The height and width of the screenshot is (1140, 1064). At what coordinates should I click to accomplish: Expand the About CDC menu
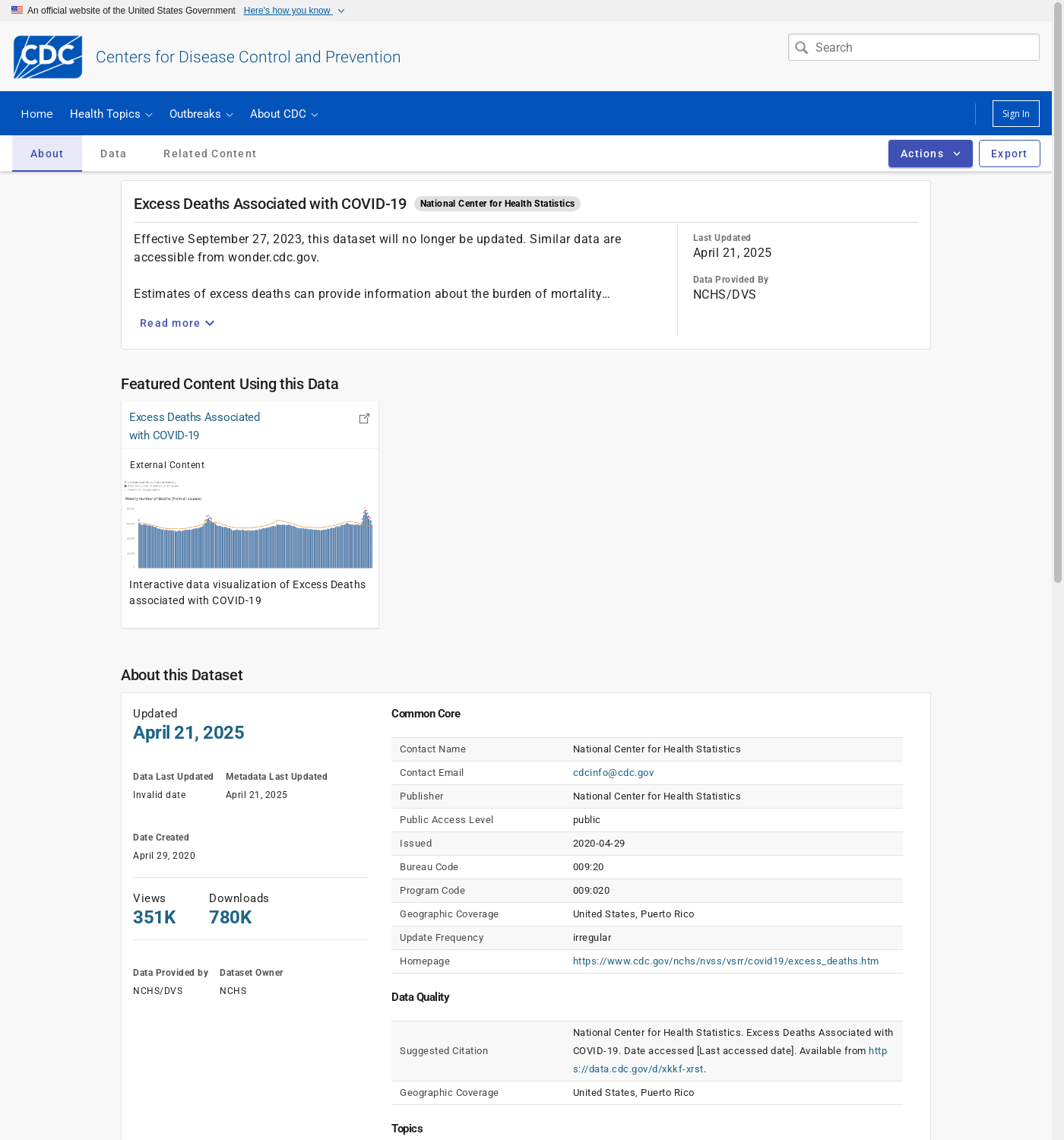tap(283, 114)
